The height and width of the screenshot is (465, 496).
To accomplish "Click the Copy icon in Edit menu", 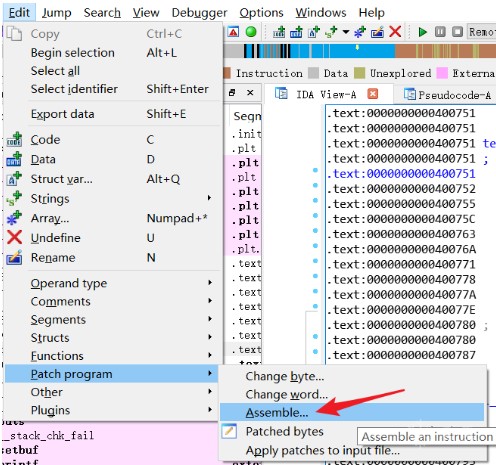I will [14, 34].
